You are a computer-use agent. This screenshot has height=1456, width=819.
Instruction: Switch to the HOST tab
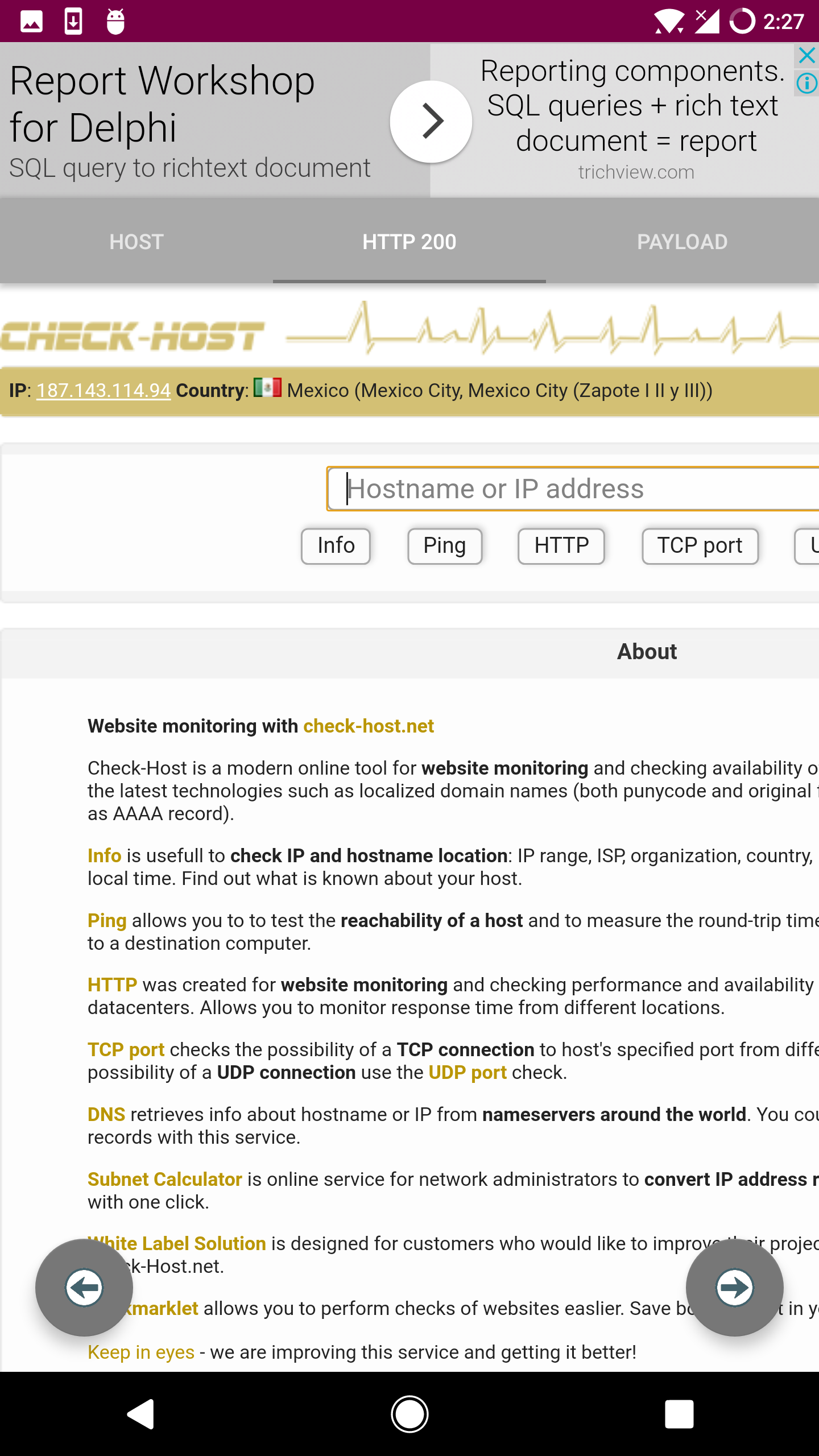pos(136,242)
